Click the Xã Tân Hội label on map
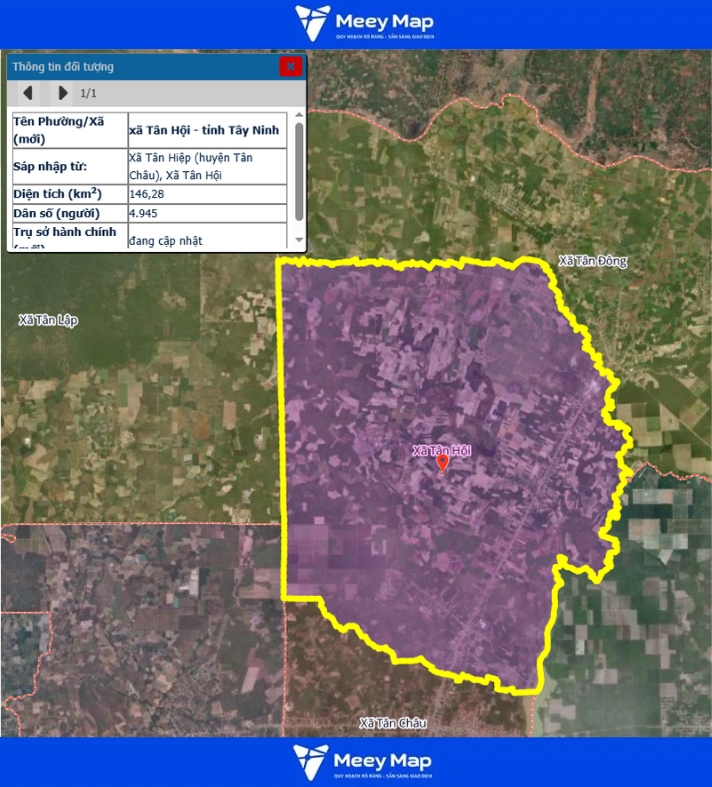Screen dimensions: 712x787 click(x=442, y=451)
